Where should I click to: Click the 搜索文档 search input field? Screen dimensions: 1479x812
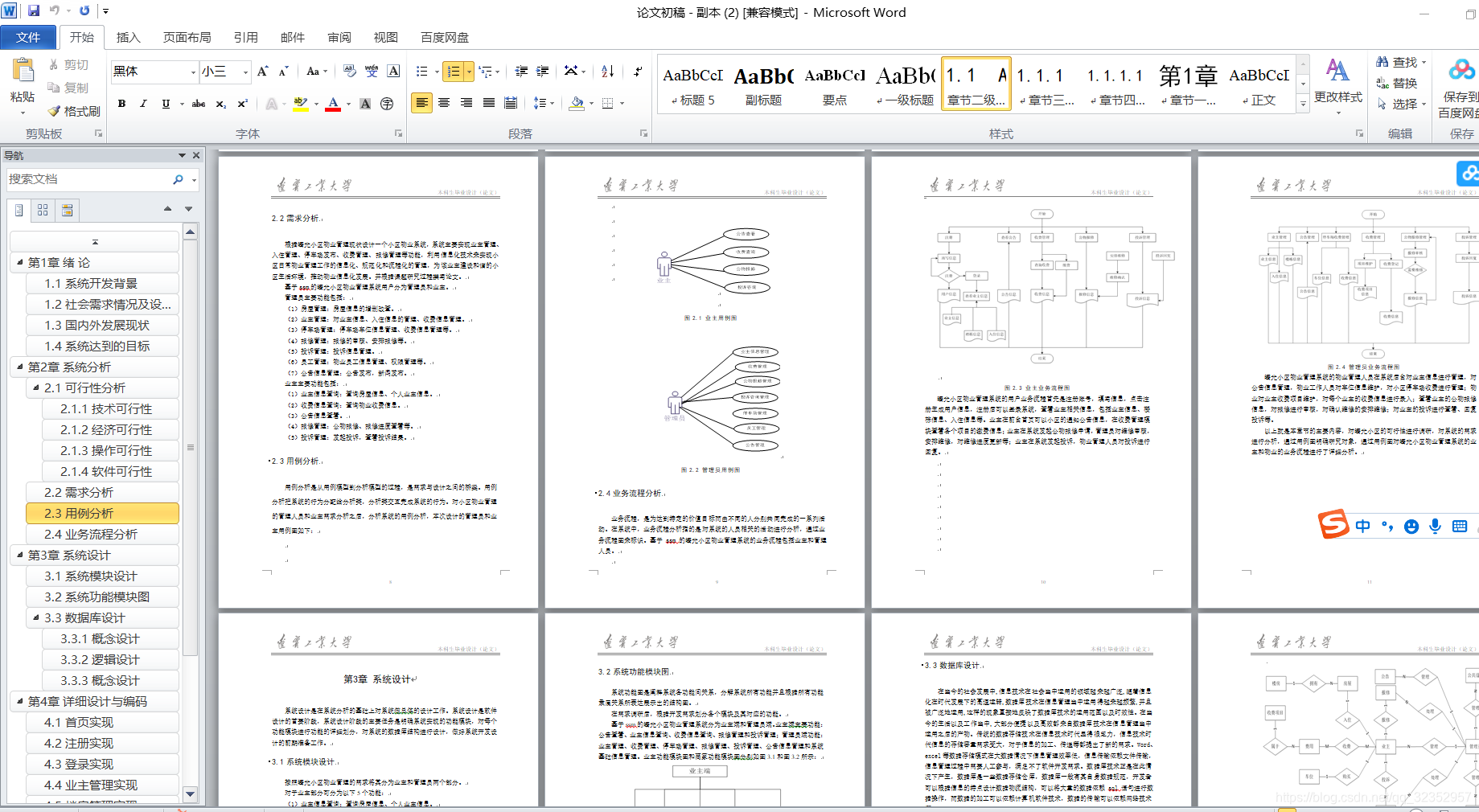point(87,179)
